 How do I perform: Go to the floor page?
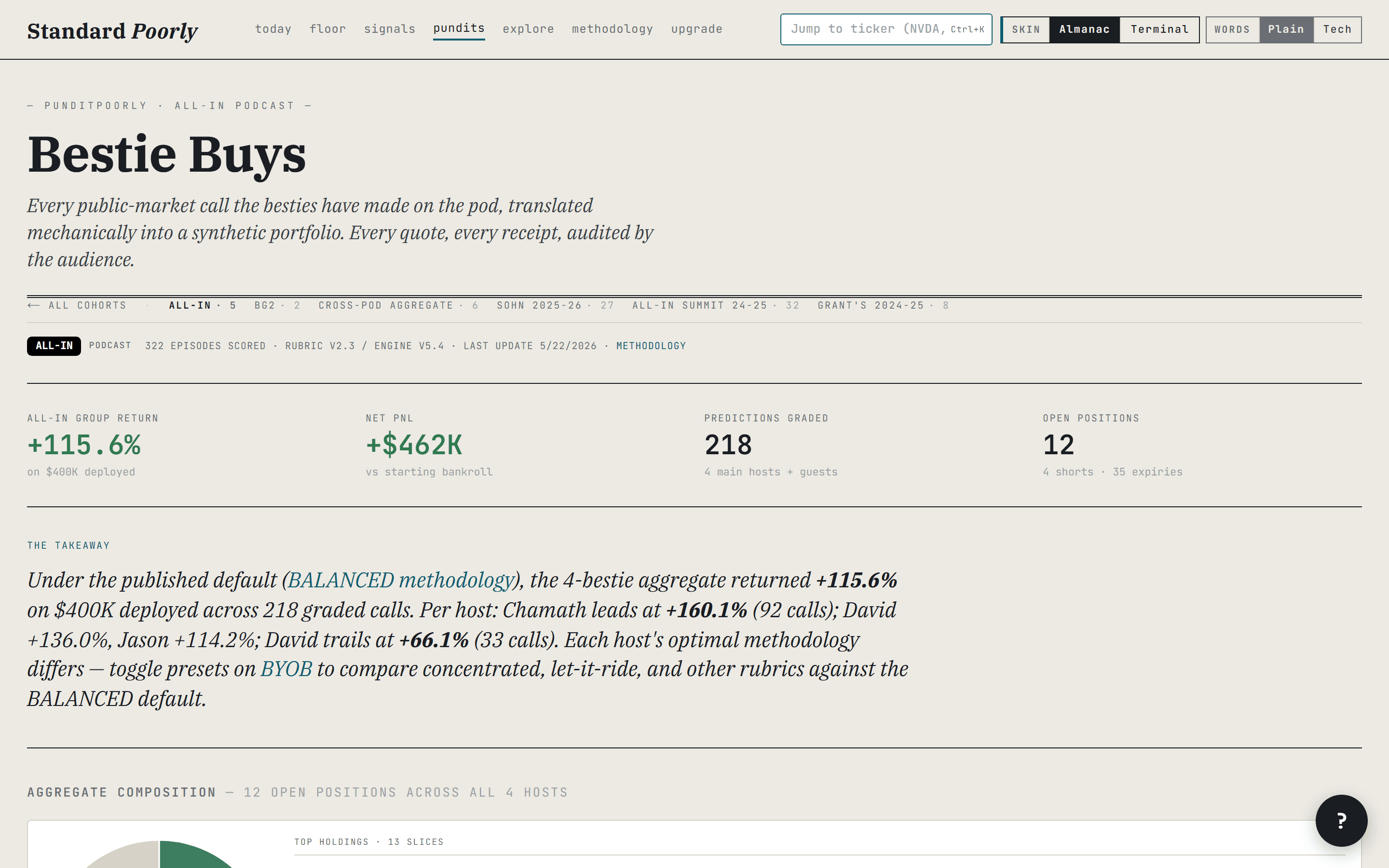328,29
